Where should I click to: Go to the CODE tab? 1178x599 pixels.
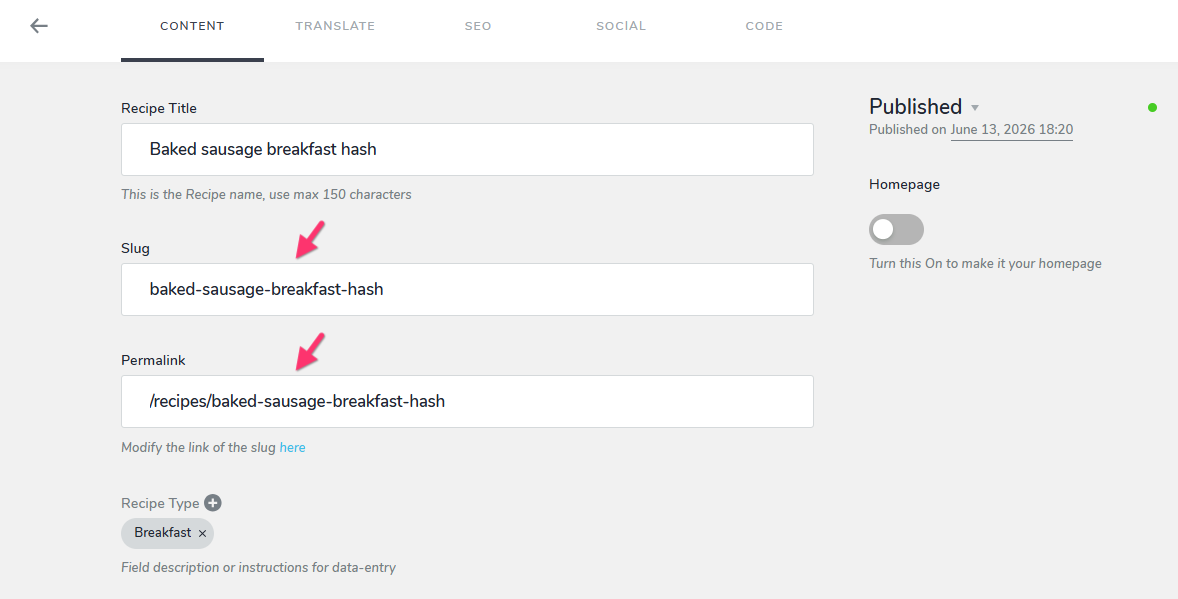click(x=764, y=26)
